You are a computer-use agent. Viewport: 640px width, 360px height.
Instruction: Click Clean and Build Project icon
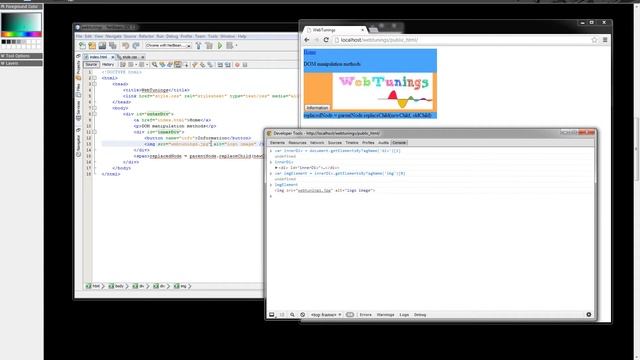click(209, 46)
